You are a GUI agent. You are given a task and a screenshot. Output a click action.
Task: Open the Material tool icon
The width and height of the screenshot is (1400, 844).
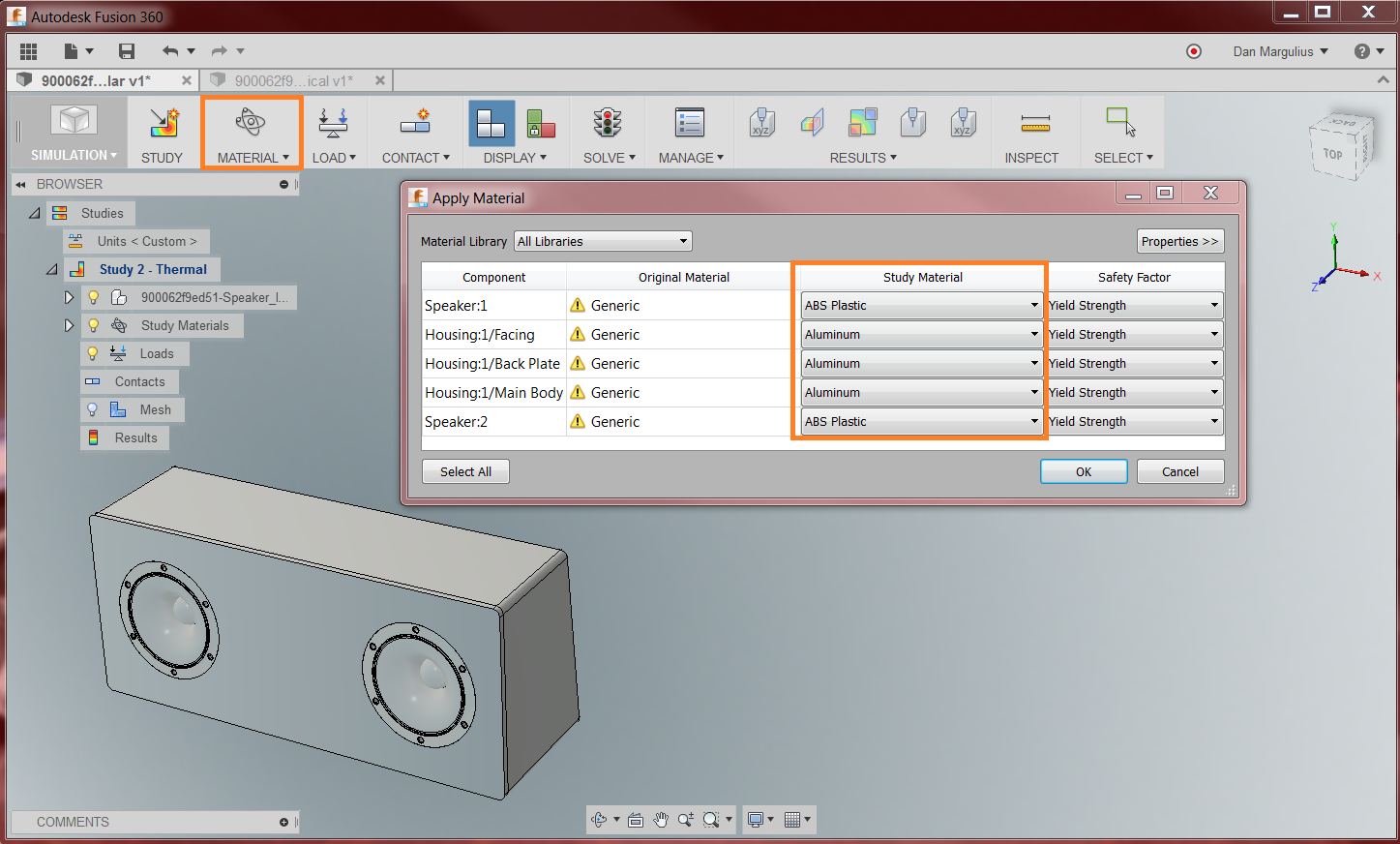click(x=251, y=122)
